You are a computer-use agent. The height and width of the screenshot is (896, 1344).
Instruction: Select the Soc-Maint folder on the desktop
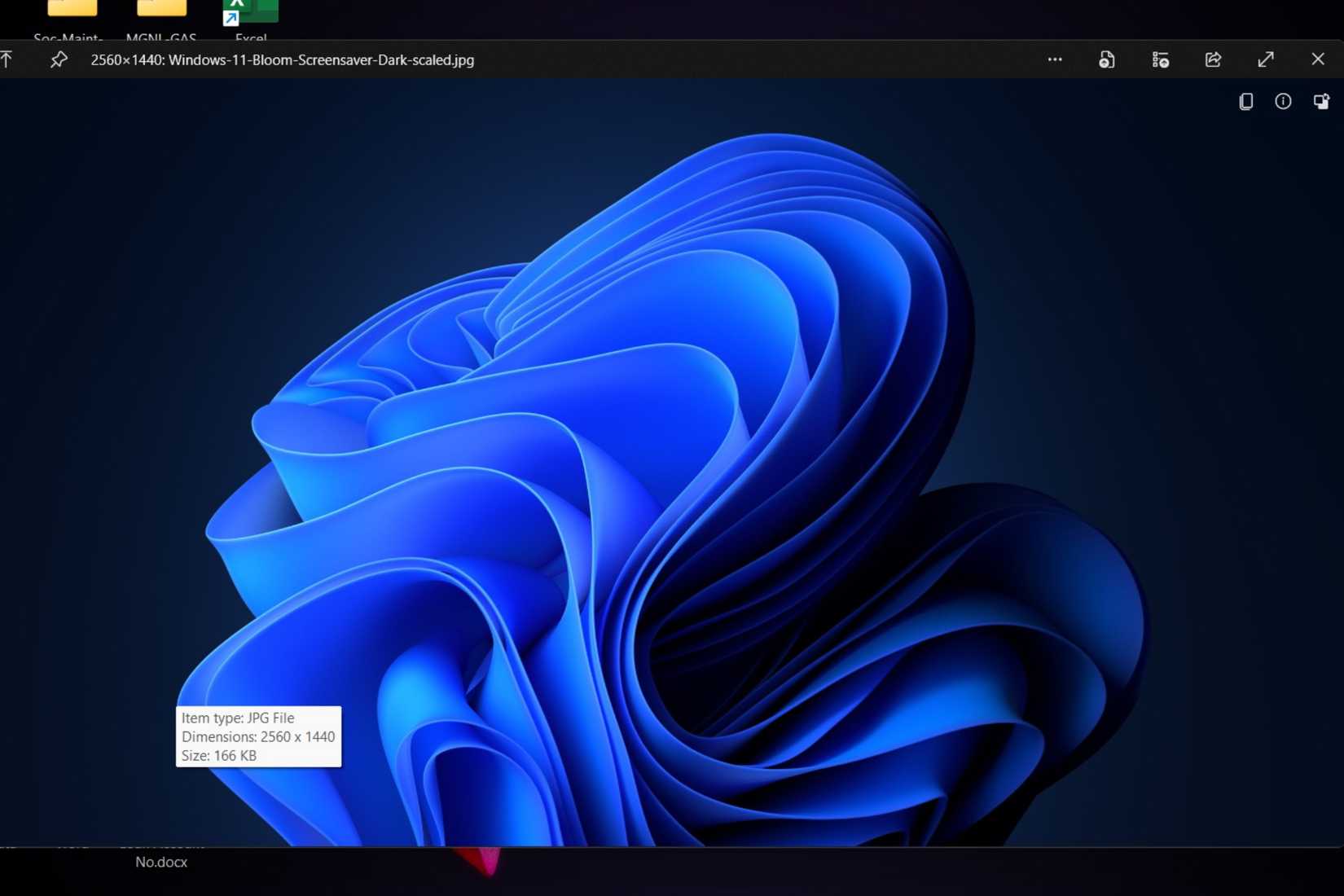coord(68,20)
